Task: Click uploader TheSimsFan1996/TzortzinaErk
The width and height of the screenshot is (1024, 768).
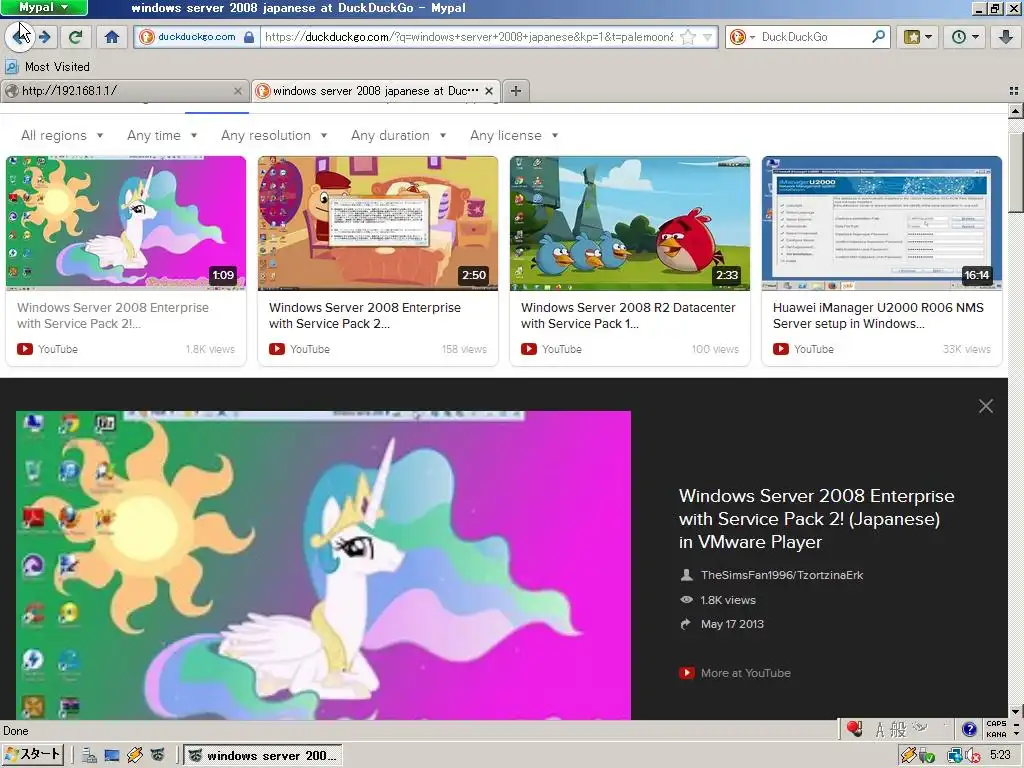Action: coord(782,575)
